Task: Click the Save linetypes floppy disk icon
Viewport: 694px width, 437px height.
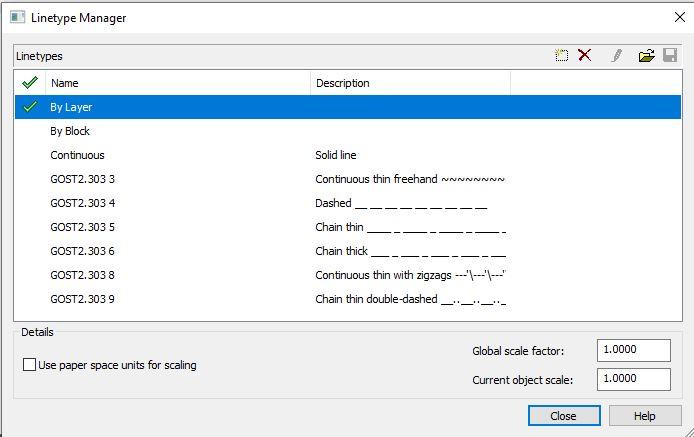Action: click(670, 56)
